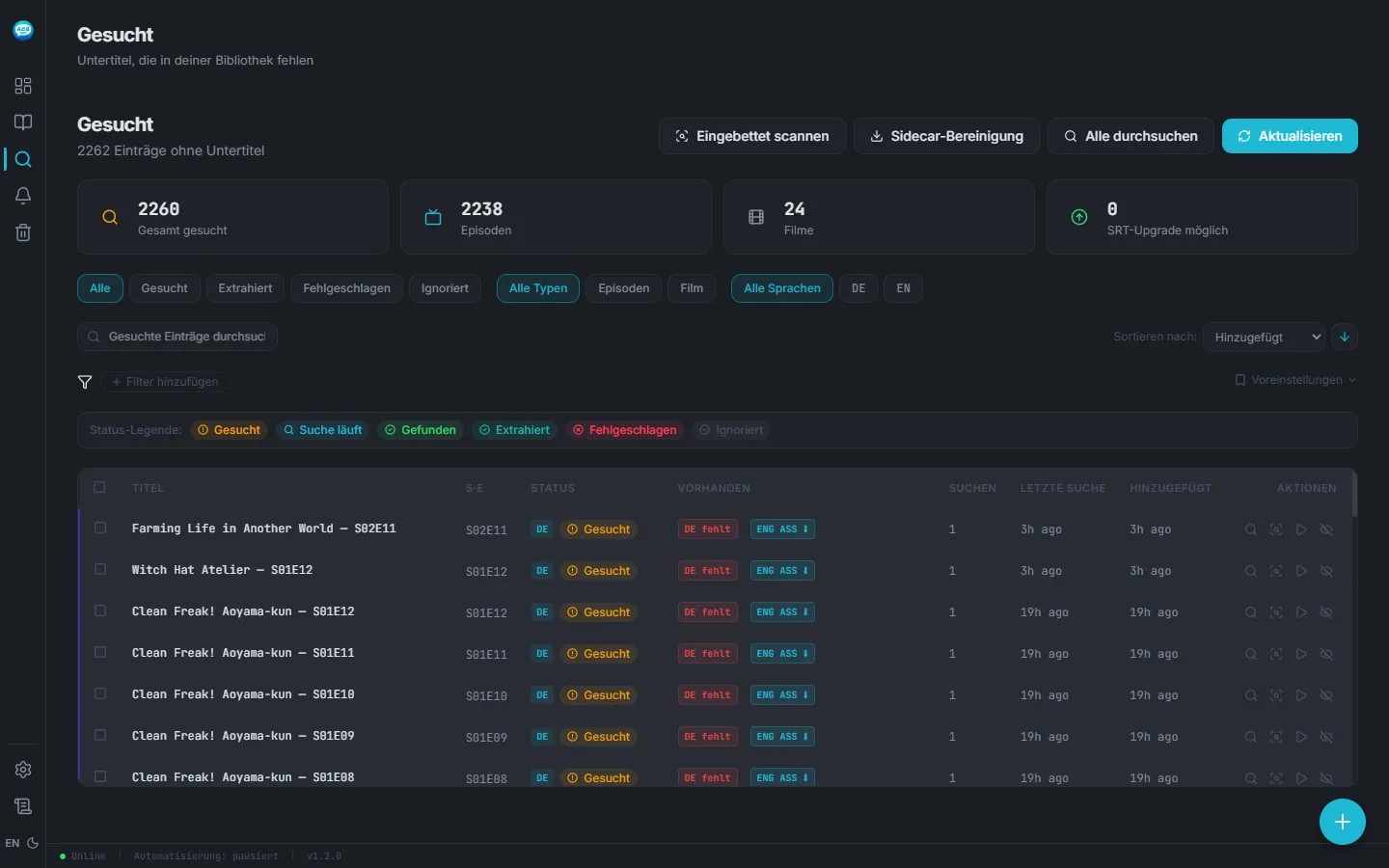Viewport: 1389px width, 868px height.
Task: Open notifications bell in sidebar
Action: (x=23, y=196)
